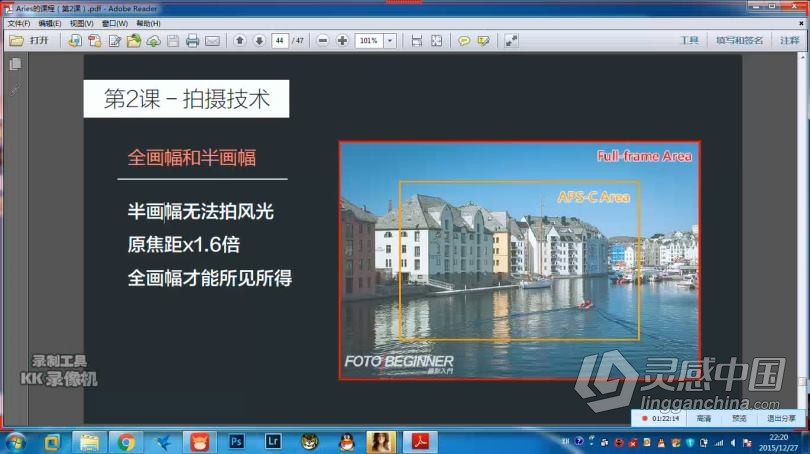This screenshot has height=454, width=810.
Task: Click the blue bird app on taskbar
Action: (x=163, y=442)
